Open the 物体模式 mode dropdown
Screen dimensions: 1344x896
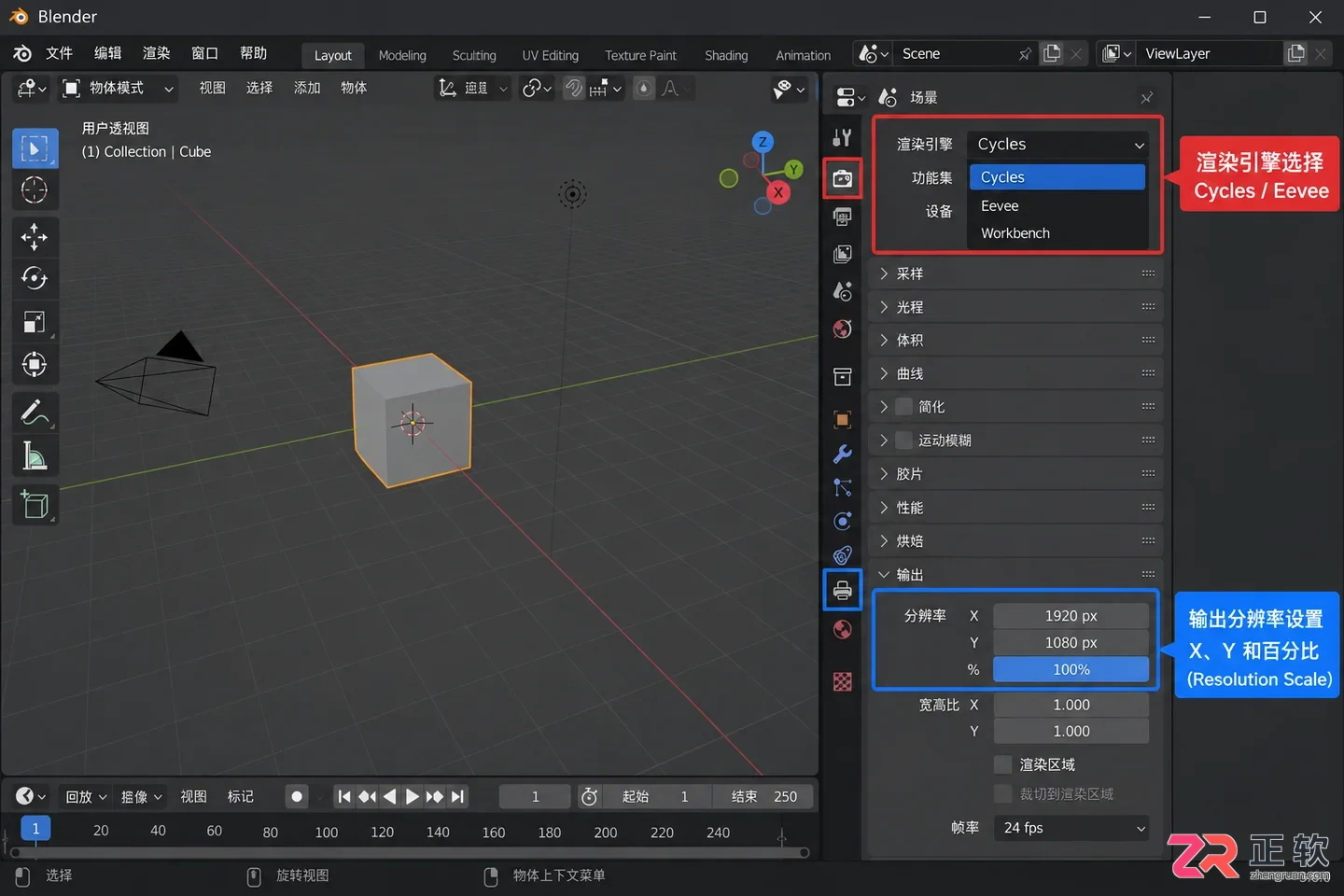[118, 88]
